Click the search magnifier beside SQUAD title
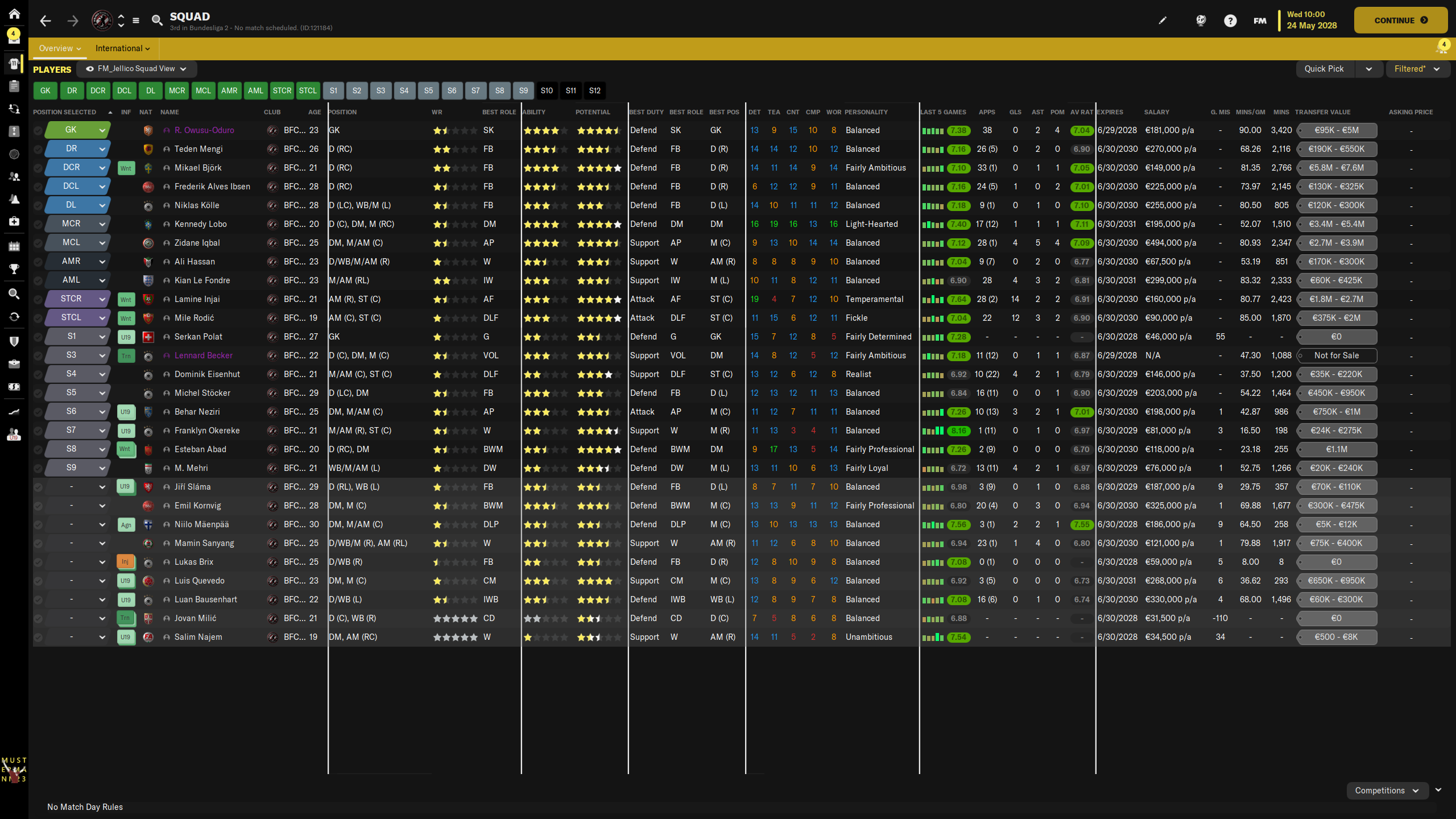This screenshot has height=819, width=1456. click(x=157, y=20)
